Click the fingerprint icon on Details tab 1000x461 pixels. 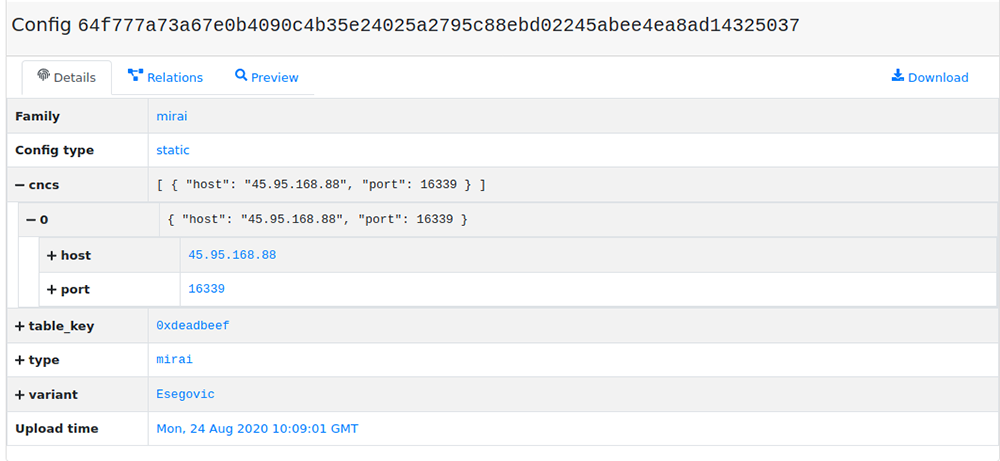point(43,77)
